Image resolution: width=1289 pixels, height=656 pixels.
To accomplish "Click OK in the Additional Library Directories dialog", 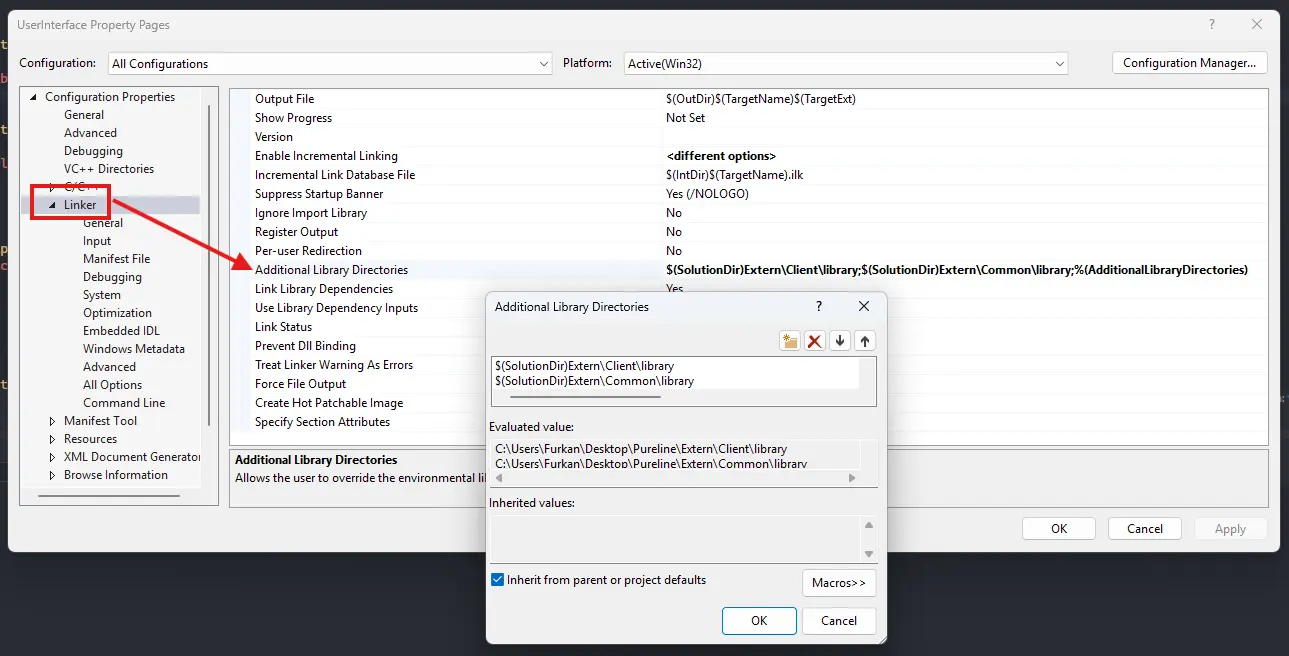I will (x=759, y=621).
